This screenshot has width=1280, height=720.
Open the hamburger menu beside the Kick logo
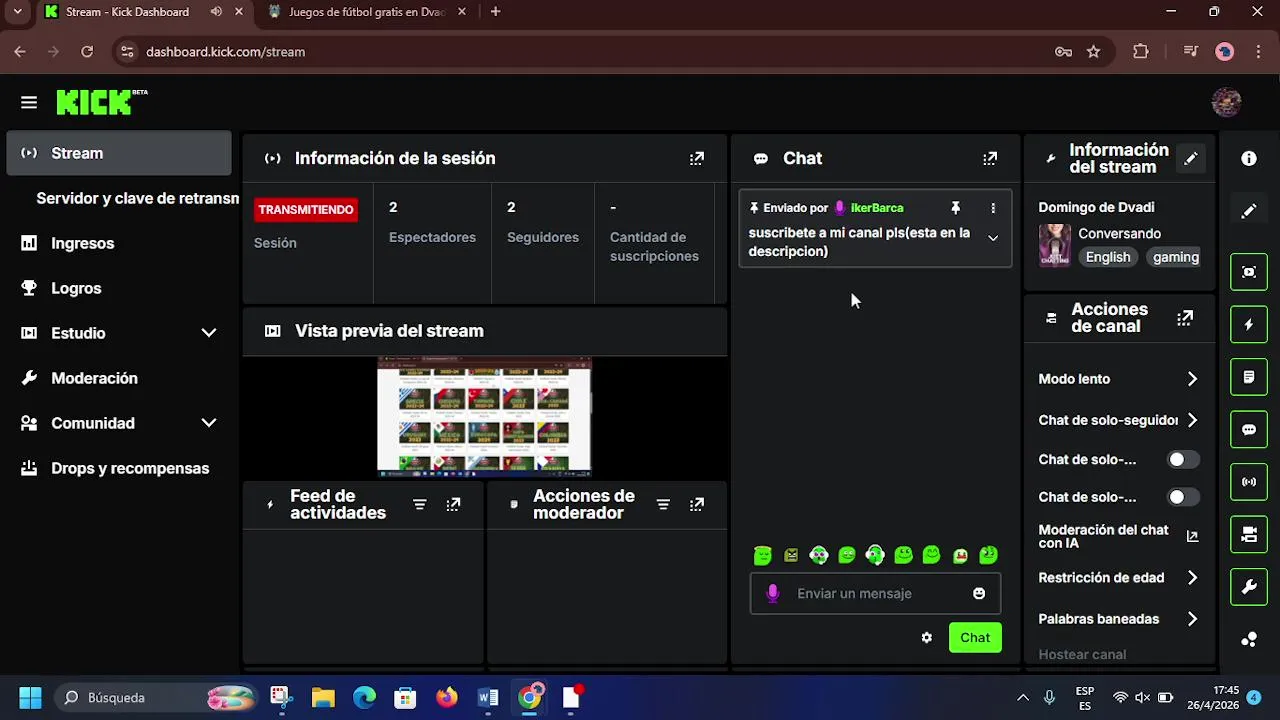click(28, 102)
